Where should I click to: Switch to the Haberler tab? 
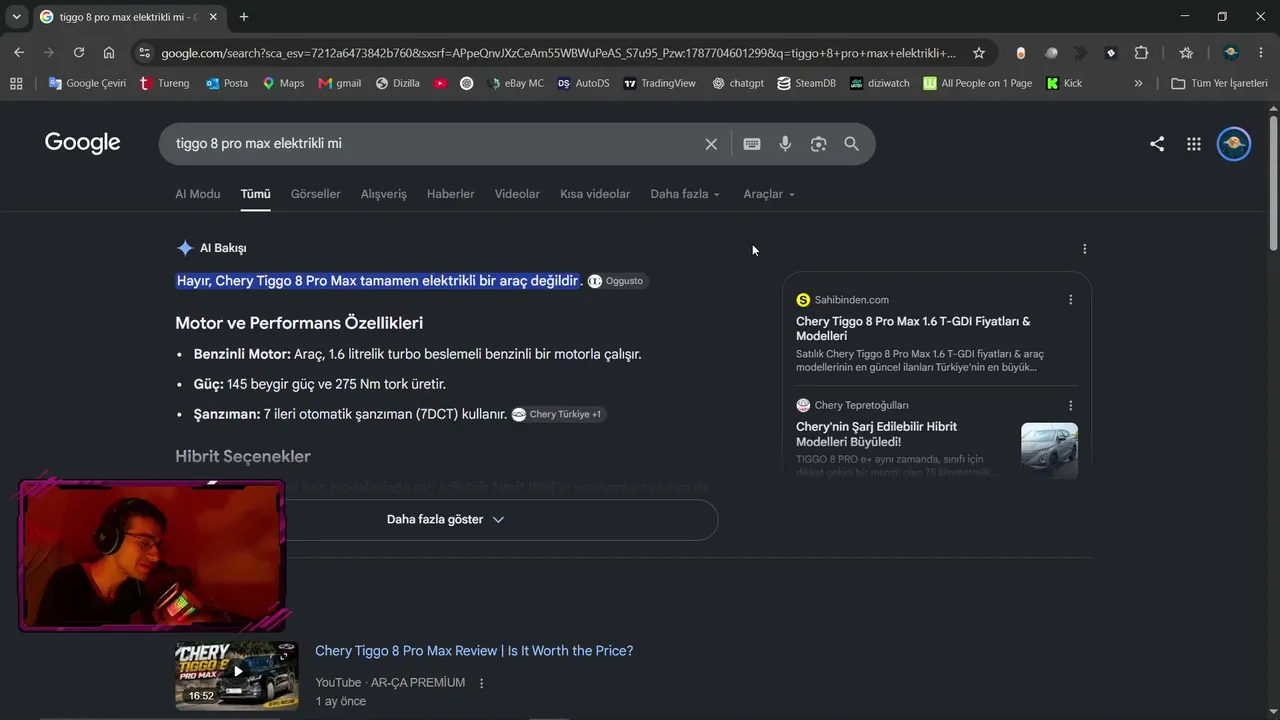[451, 194]
